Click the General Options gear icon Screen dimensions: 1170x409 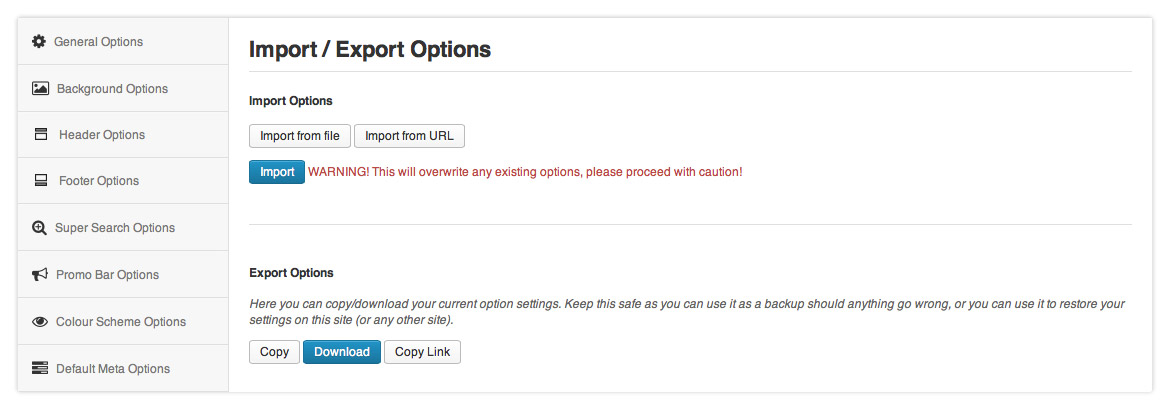click(x=39, y=41)
